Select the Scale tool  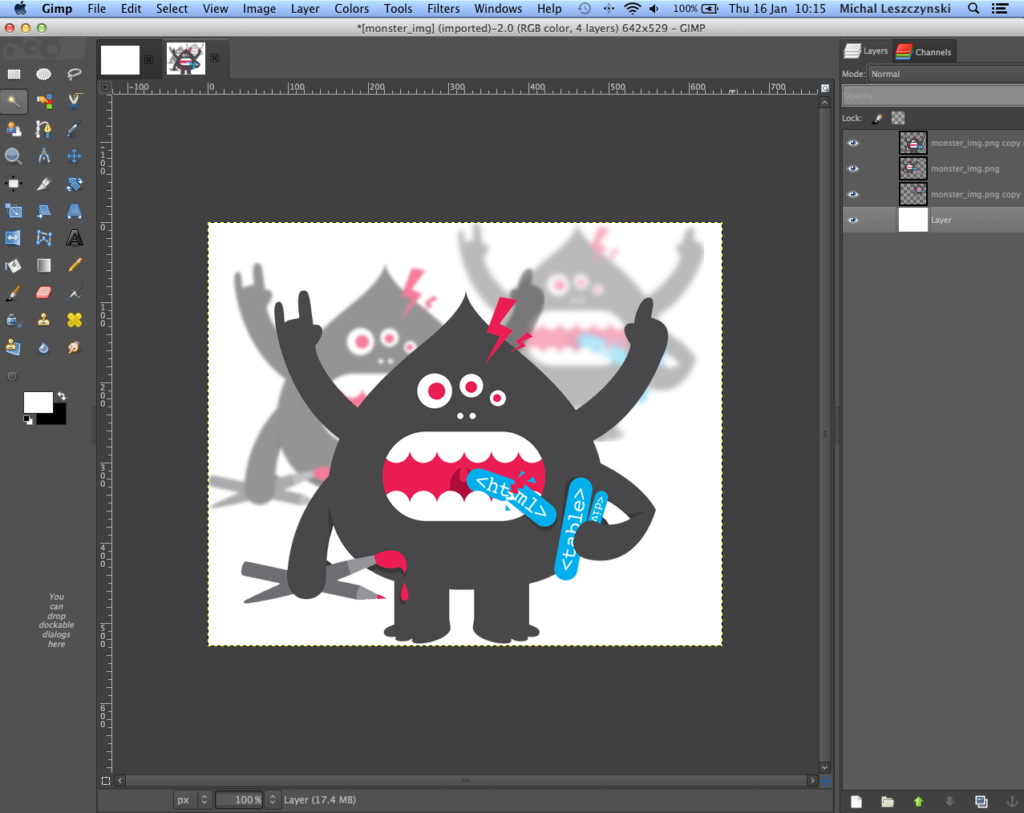coord(13,211)
